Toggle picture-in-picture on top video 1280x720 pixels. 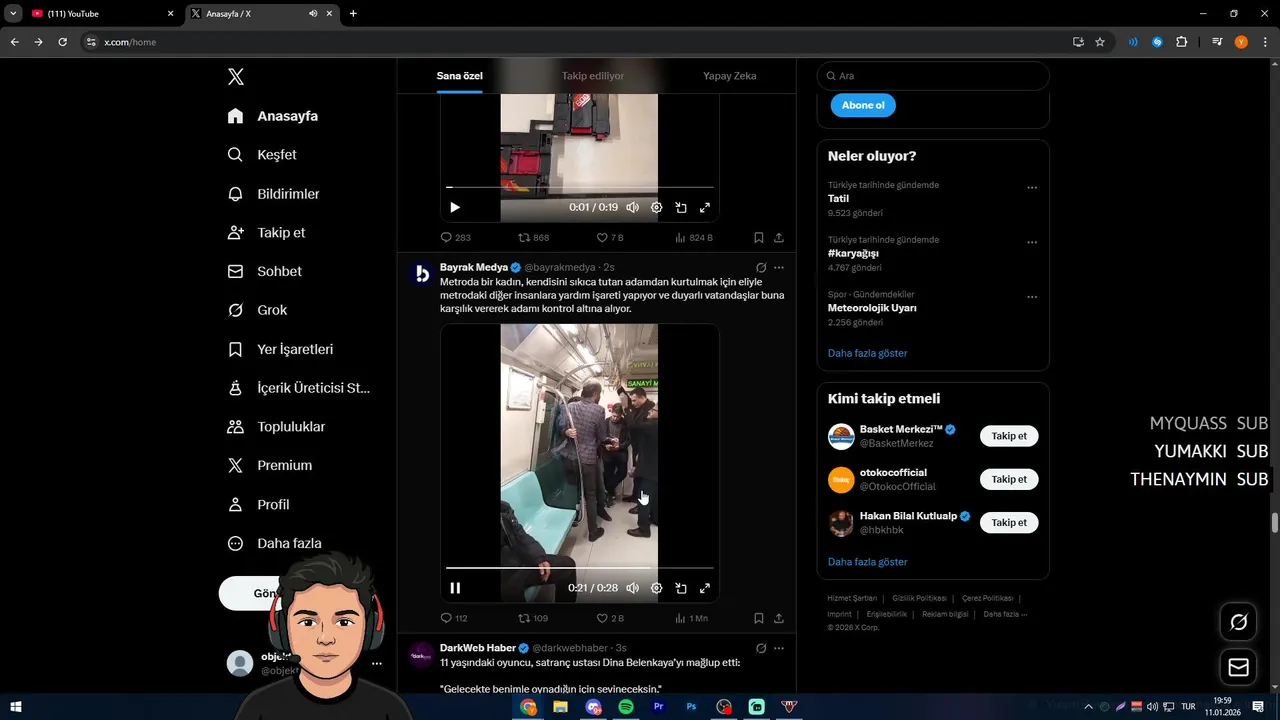click(681, 208)
